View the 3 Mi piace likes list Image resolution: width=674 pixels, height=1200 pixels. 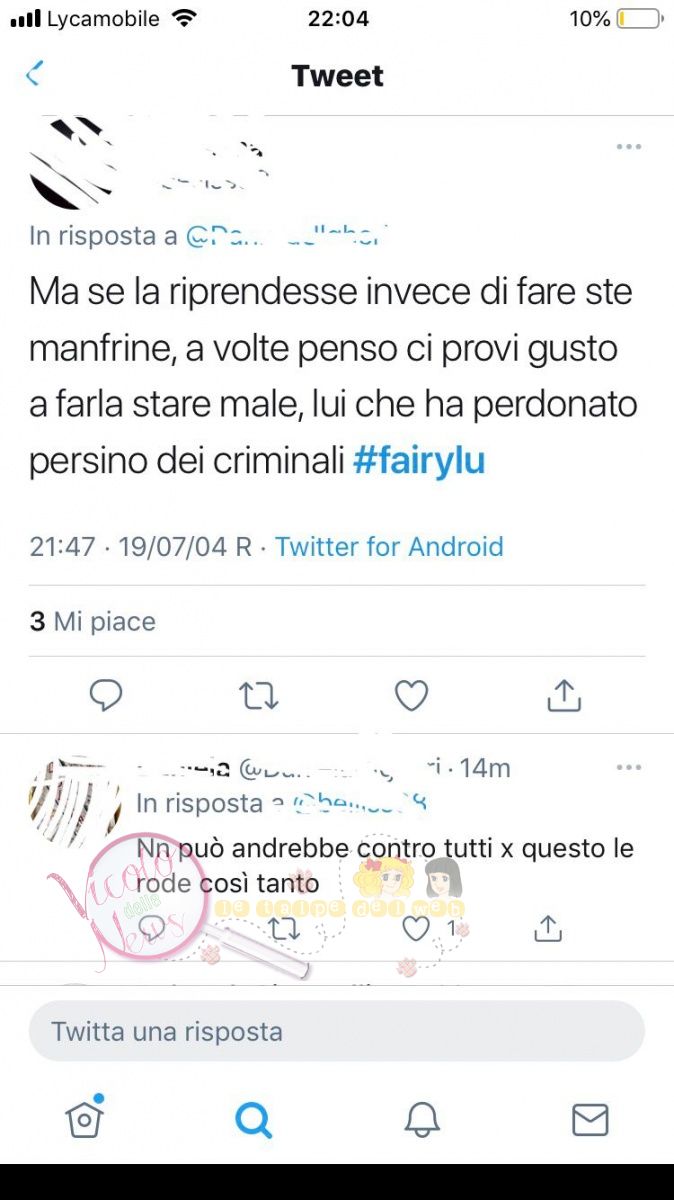pyautogui.click(x=93, y=622)
